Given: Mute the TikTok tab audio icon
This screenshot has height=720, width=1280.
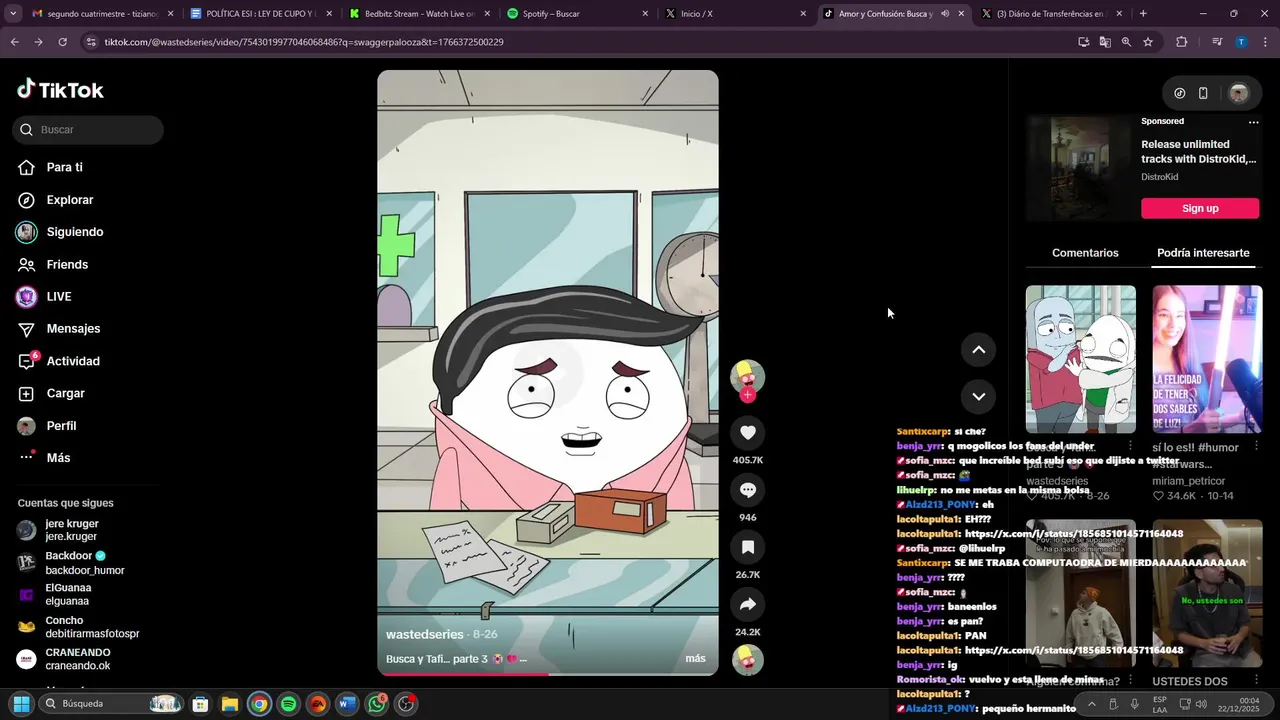Looking at the screenshot, I should 945,14.
